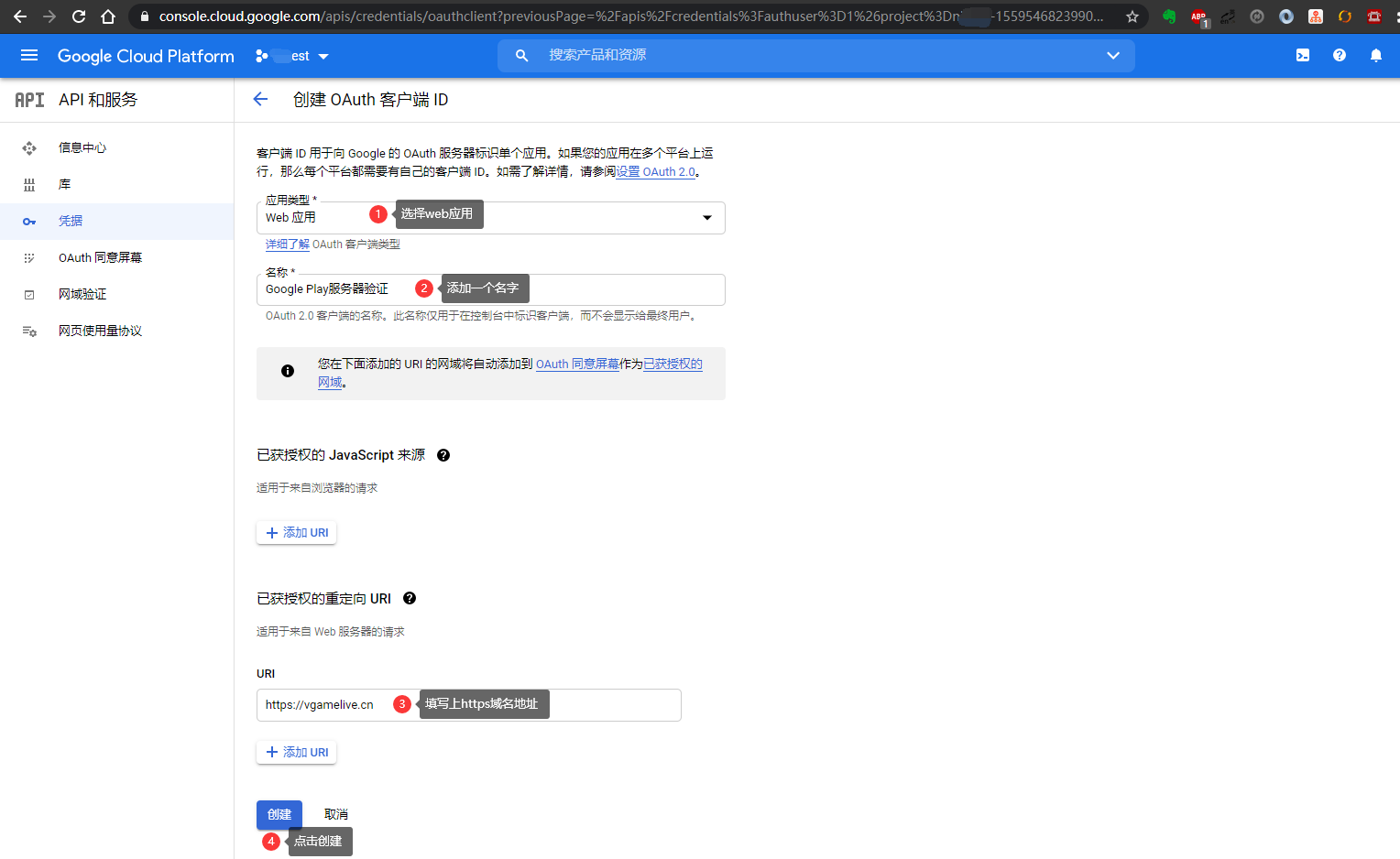Open the Evernote extension icon
The height and width of the screenshot is (859, 1400).
tap(1169, 16)
